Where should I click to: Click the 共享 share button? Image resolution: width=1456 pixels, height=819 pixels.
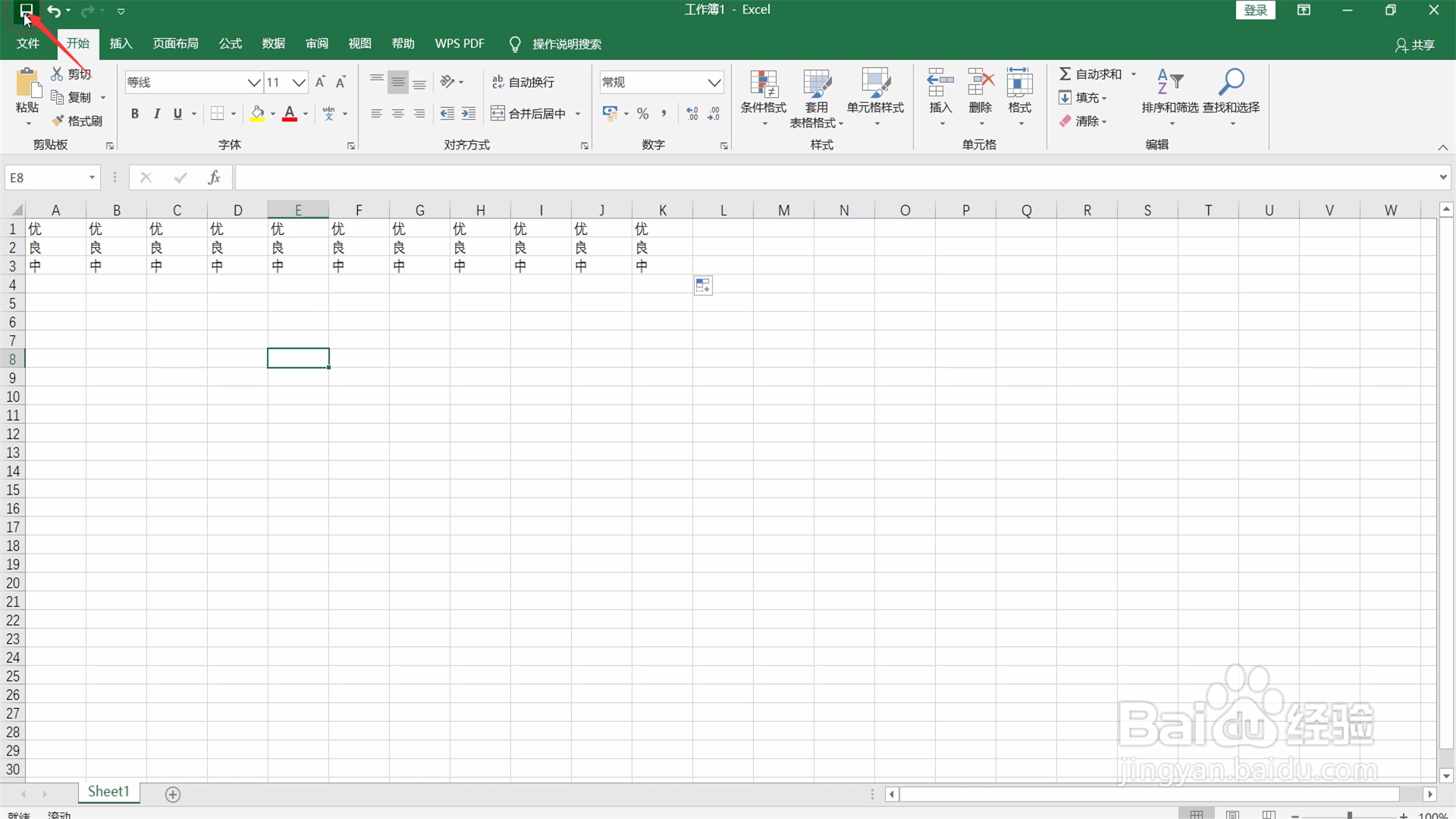coord(1415,45)
